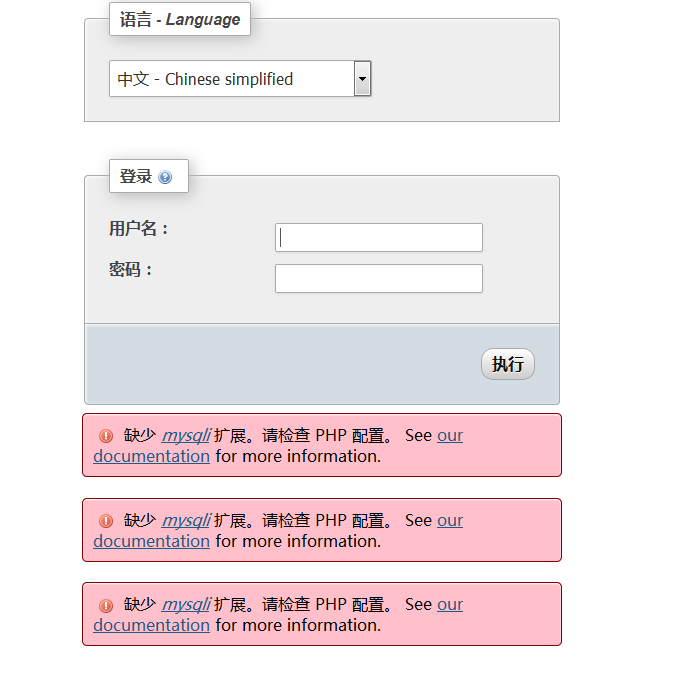This screenshot has width=684, height=678.
Task: Select the 中文 - Chinese simplified combo box
Action: (x=232, y=79)
